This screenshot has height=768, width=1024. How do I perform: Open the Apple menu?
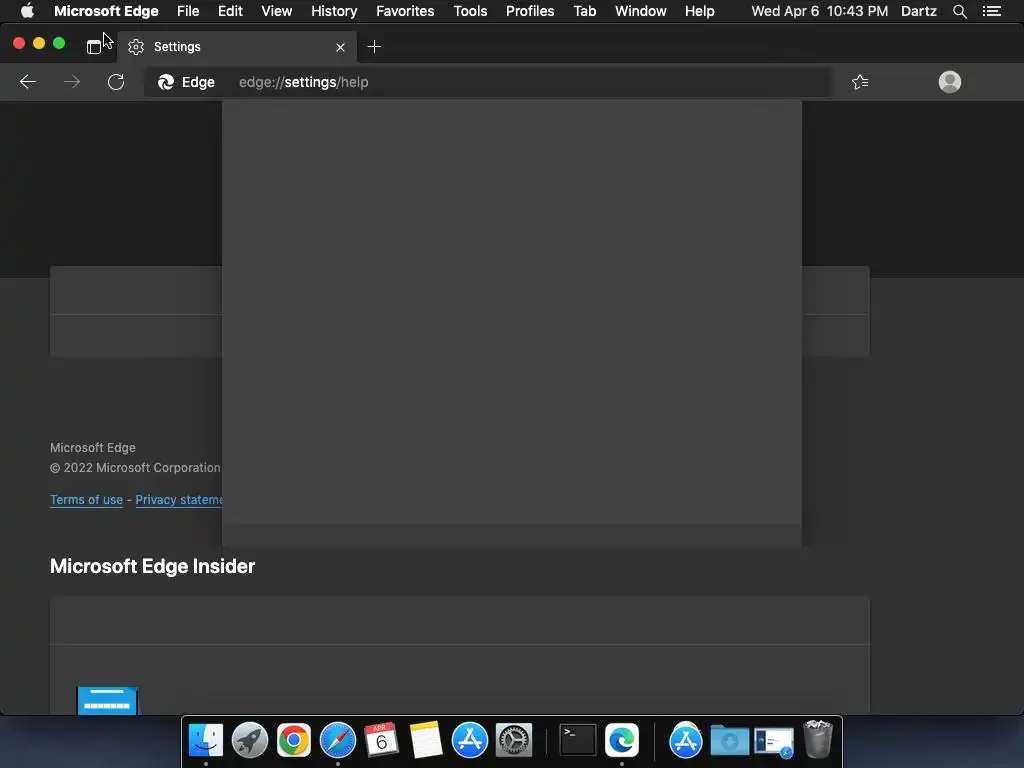coord(27,11)
